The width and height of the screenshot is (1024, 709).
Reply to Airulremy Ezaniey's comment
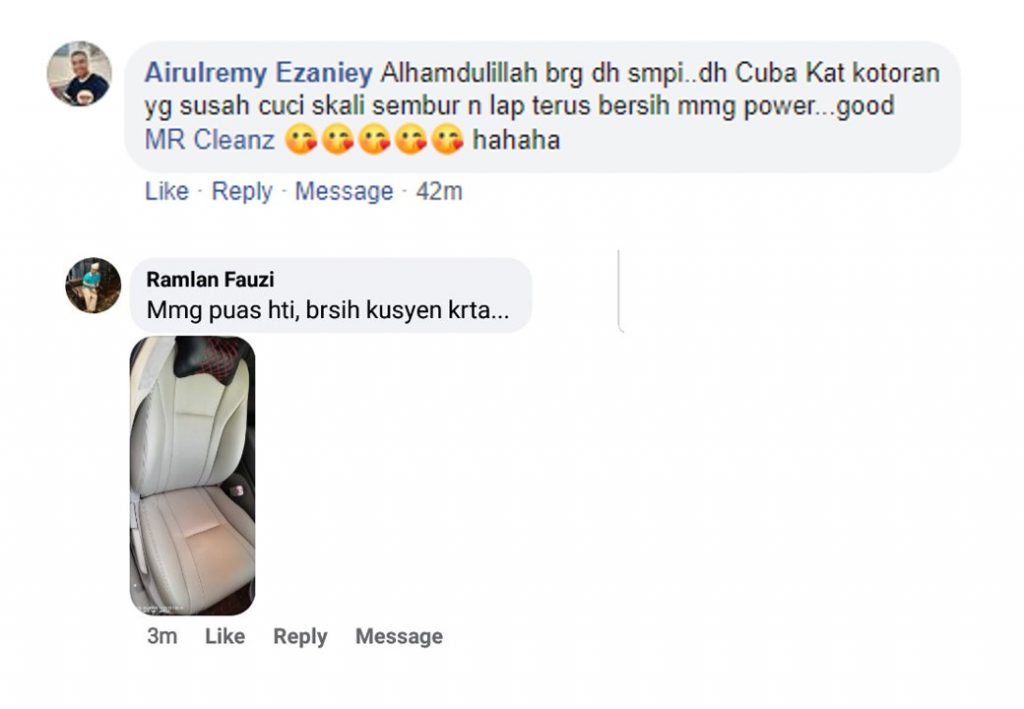pyautogui.click(x=242, y=191)
